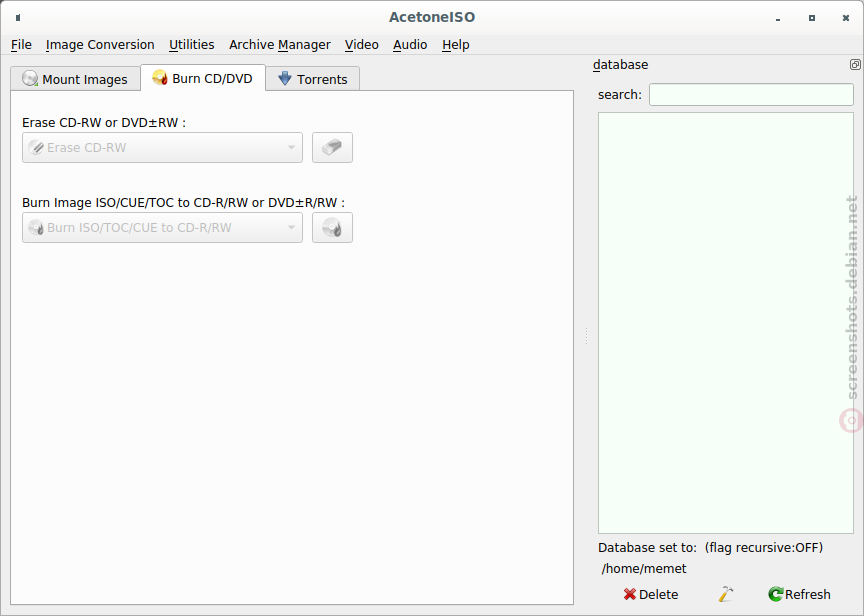The image size is (864, 616).
Task: Open the Audio menu
Action: (x=410, y=45)
